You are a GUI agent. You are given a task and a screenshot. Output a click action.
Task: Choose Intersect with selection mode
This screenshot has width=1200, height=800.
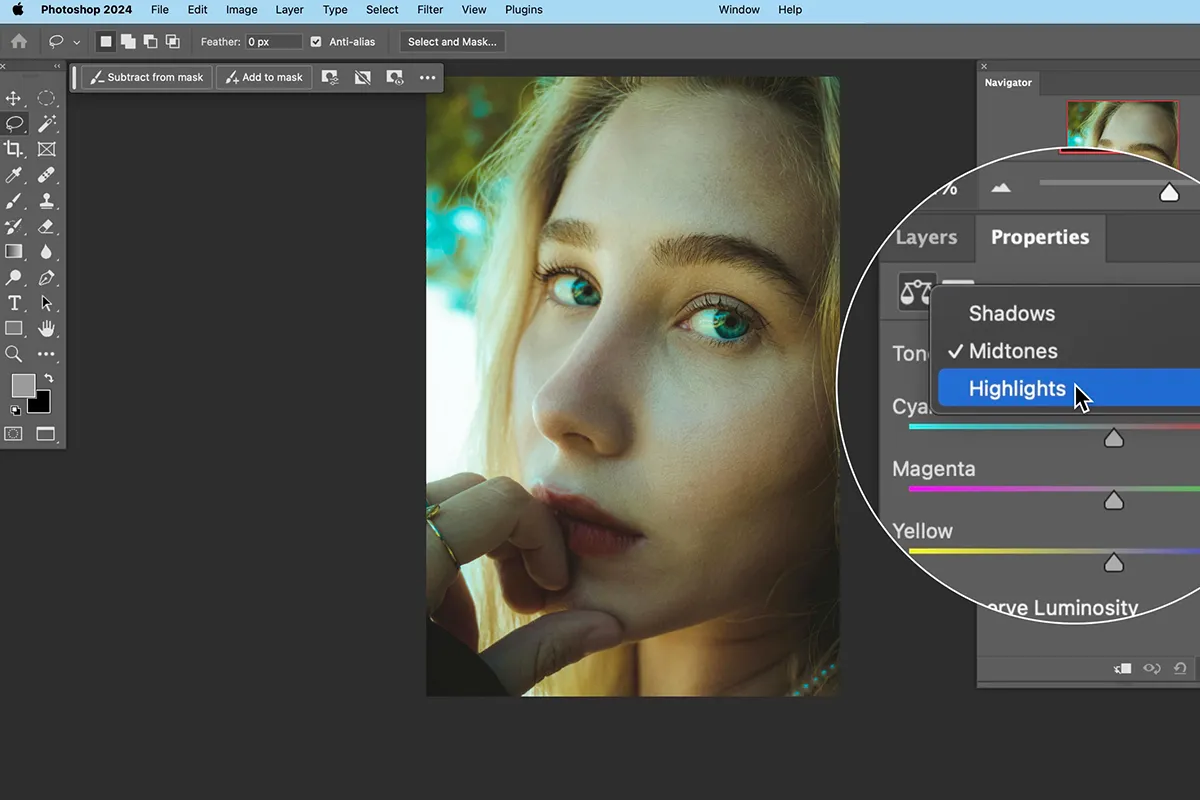click(x=173, y=42)
